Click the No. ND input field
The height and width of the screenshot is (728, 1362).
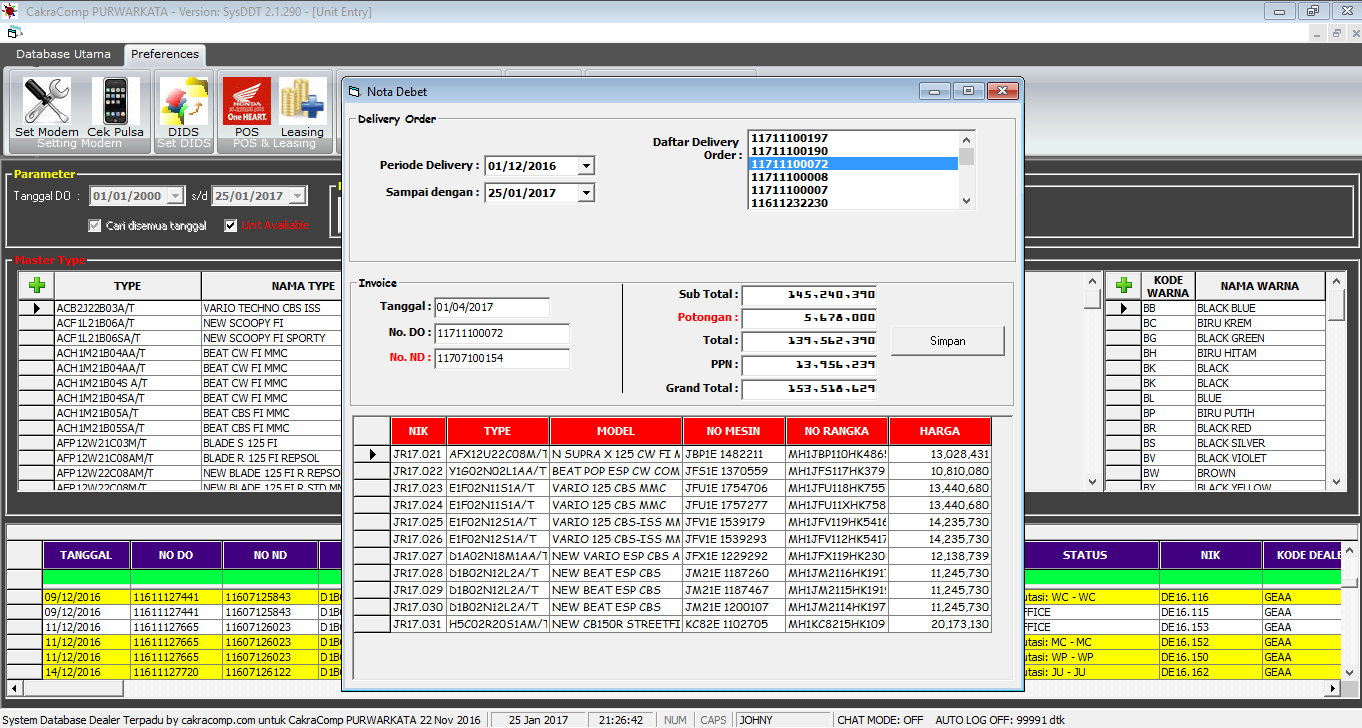(x=501, y=358)
